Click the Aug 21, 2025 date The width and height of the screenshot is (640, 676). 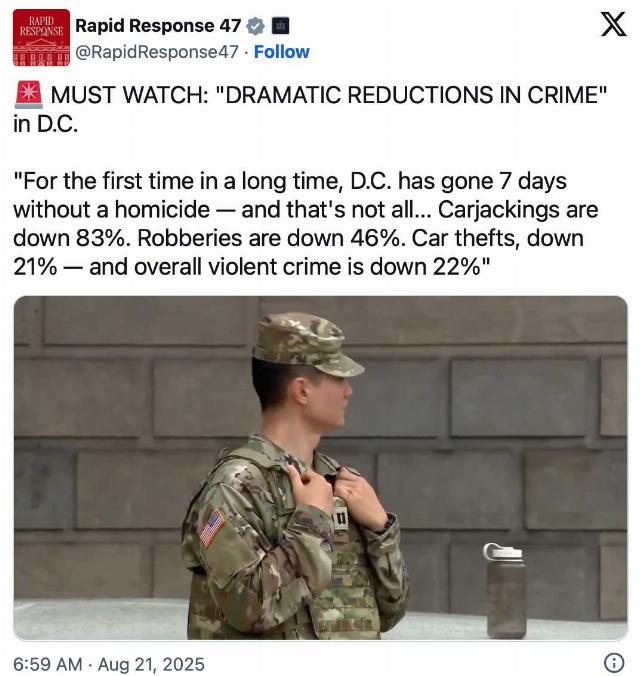coord(151,664)
